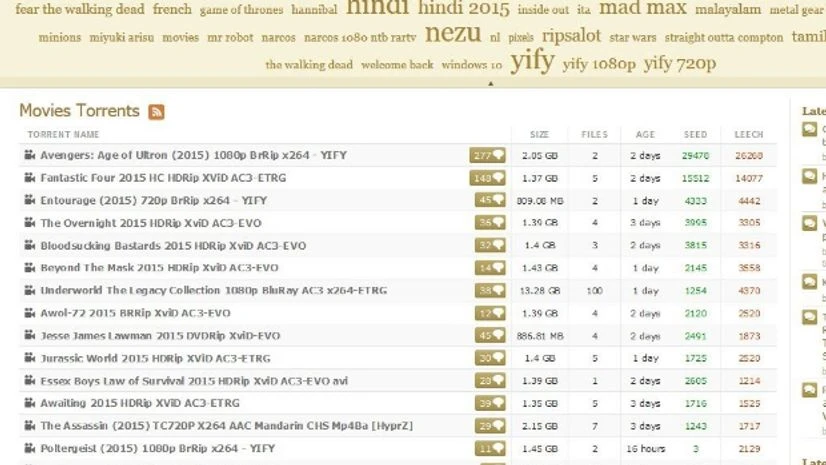The image size is (826, 465).
Task: Open Jurassic World 2015 HDRip torrent link
Action: tap(155, 359)
